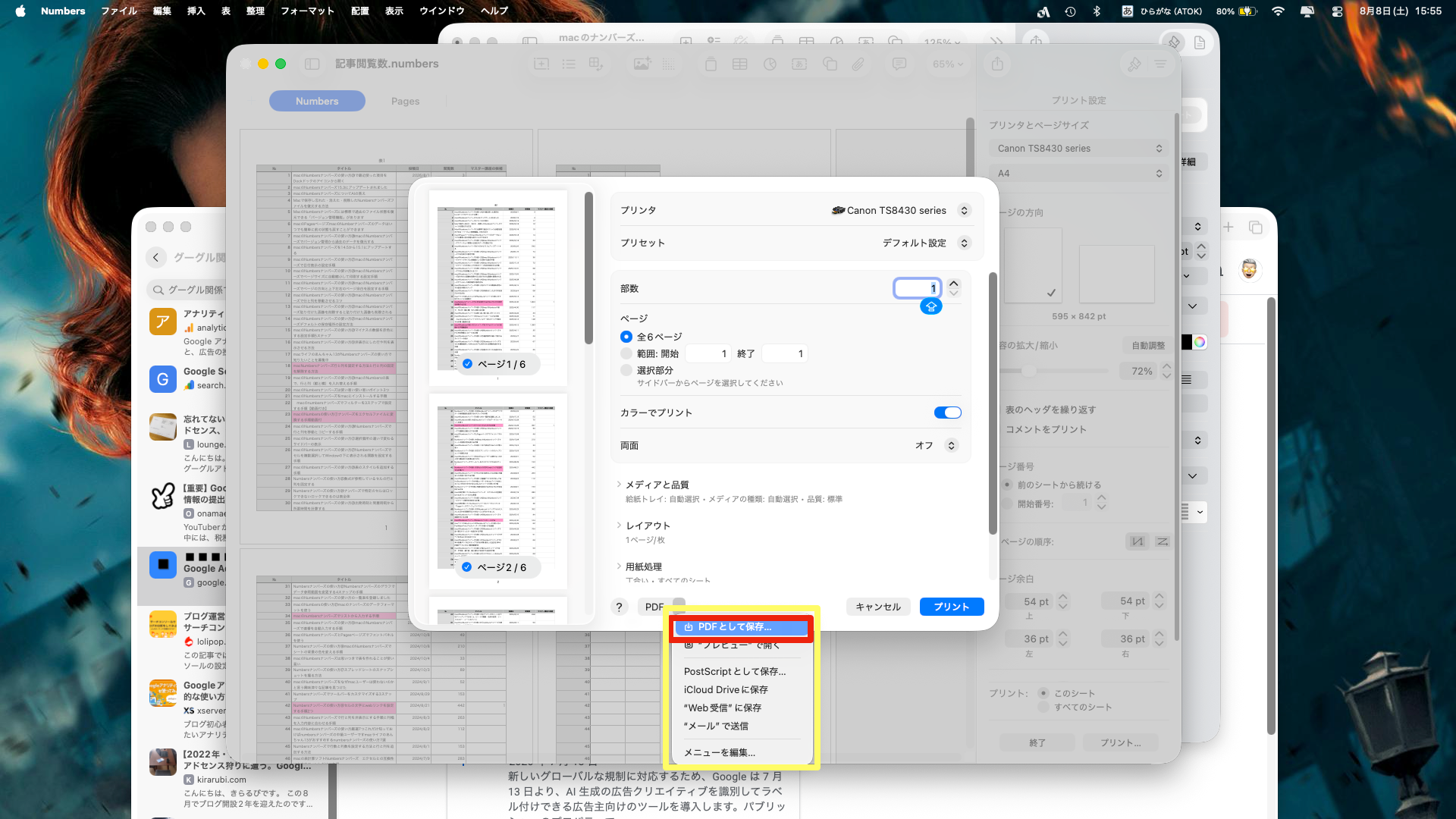Click the format brush icon in 記事閲覧数.numbers toolbar
The width and height of the screenshot is (1456, 819).
[x=1134, y=64]
